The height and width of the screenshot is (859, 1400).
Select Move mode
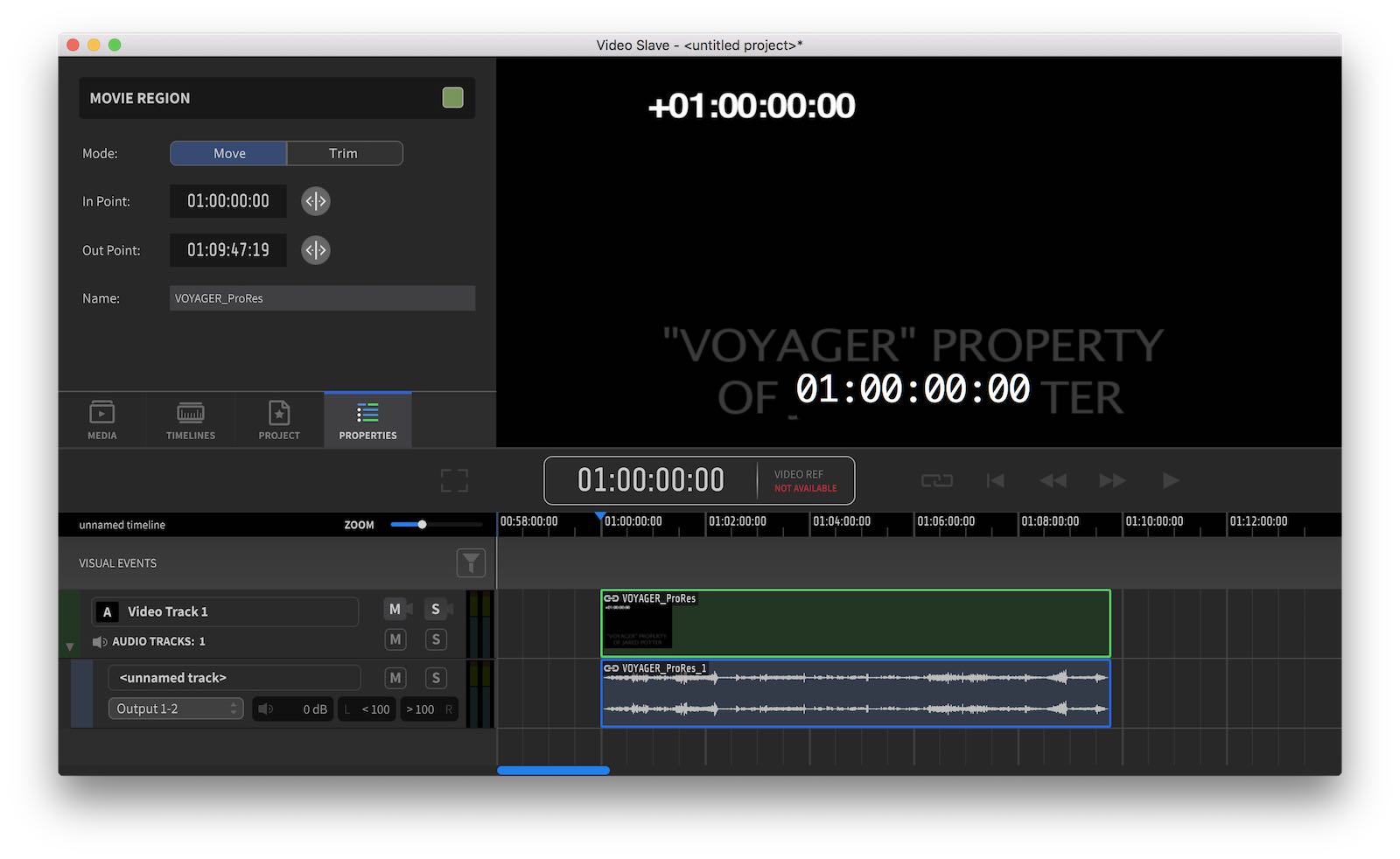coord(228,153)
